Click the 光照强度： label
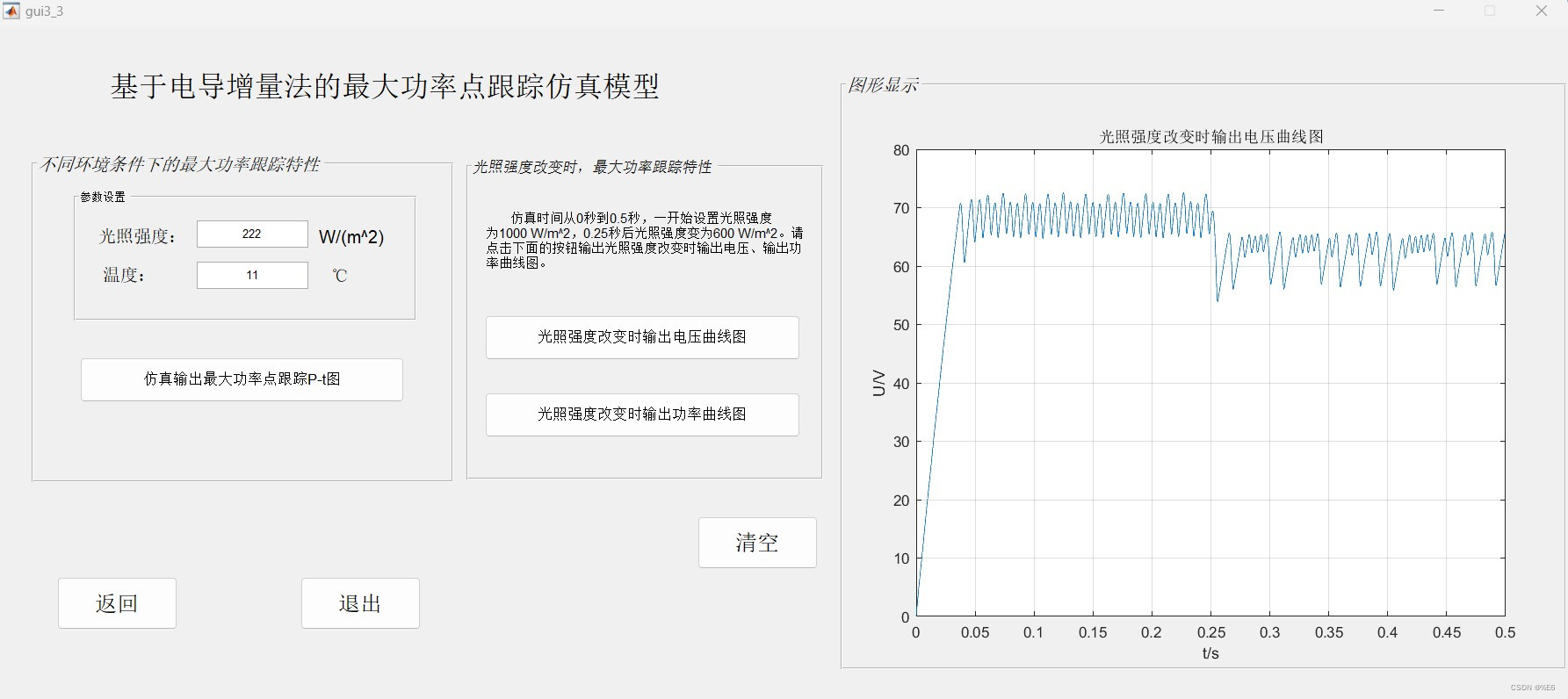 click(x=138, y=236)
